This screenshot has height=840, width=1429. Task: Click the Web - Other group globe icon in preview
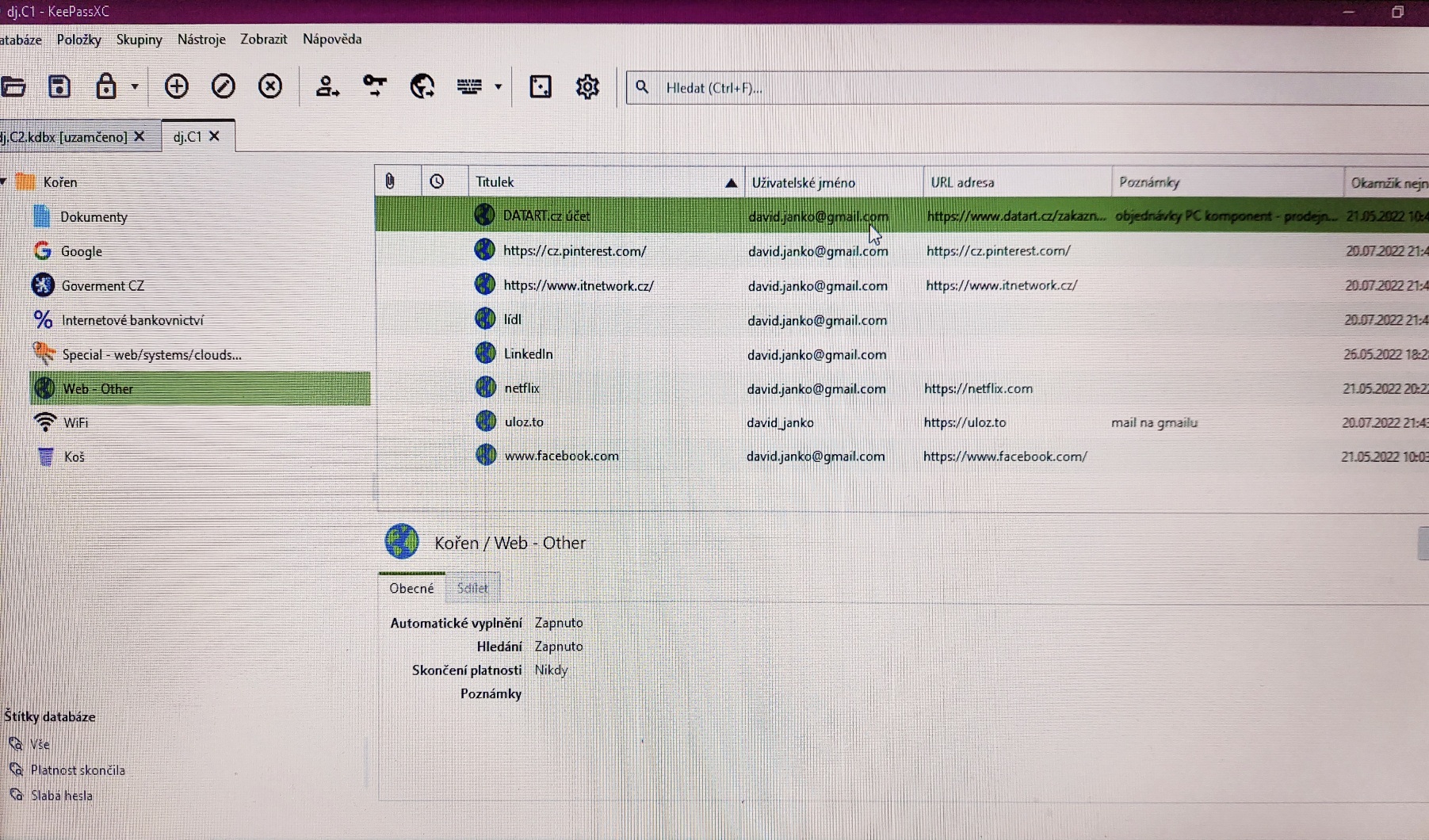click(x=402, y=542)
